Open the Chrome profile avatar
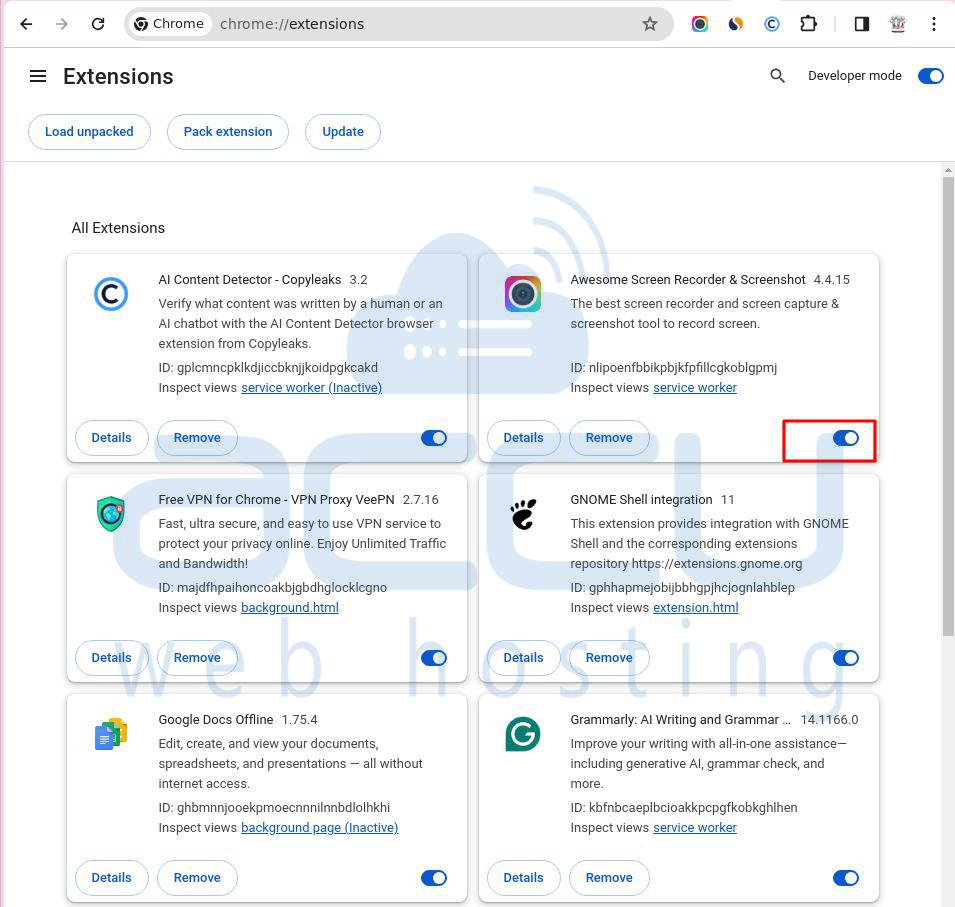 tap(898, 24)
